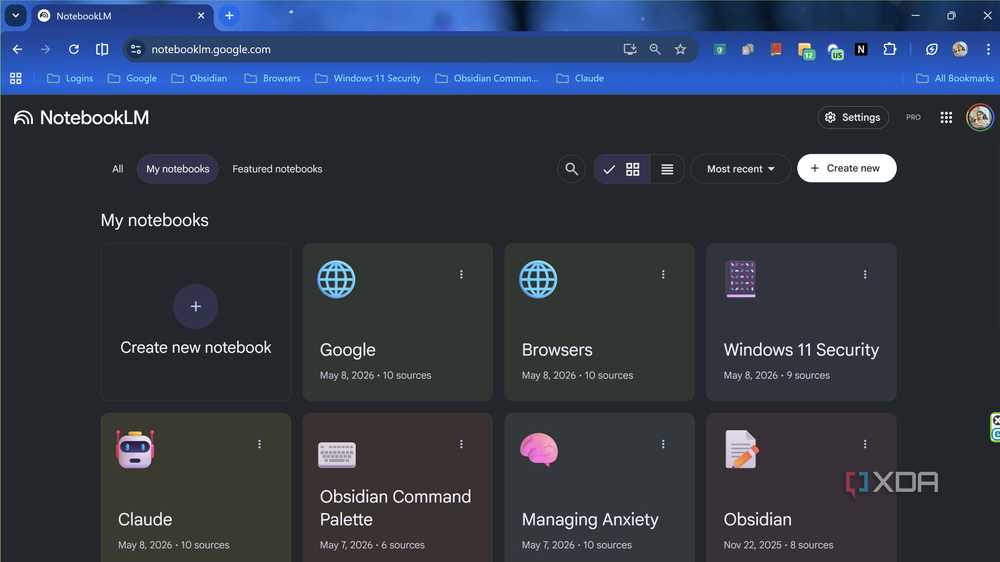Switch to list view layout
Viewport: 1000px width, 562px height.
point(667,169)
